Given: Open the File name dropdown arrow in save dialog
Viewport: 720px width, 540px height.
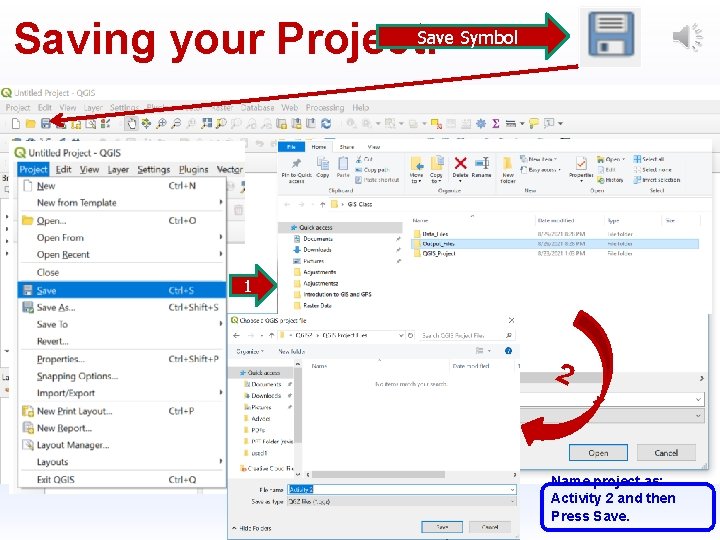Looking at the screenshot, I should (x=512, y=489).
